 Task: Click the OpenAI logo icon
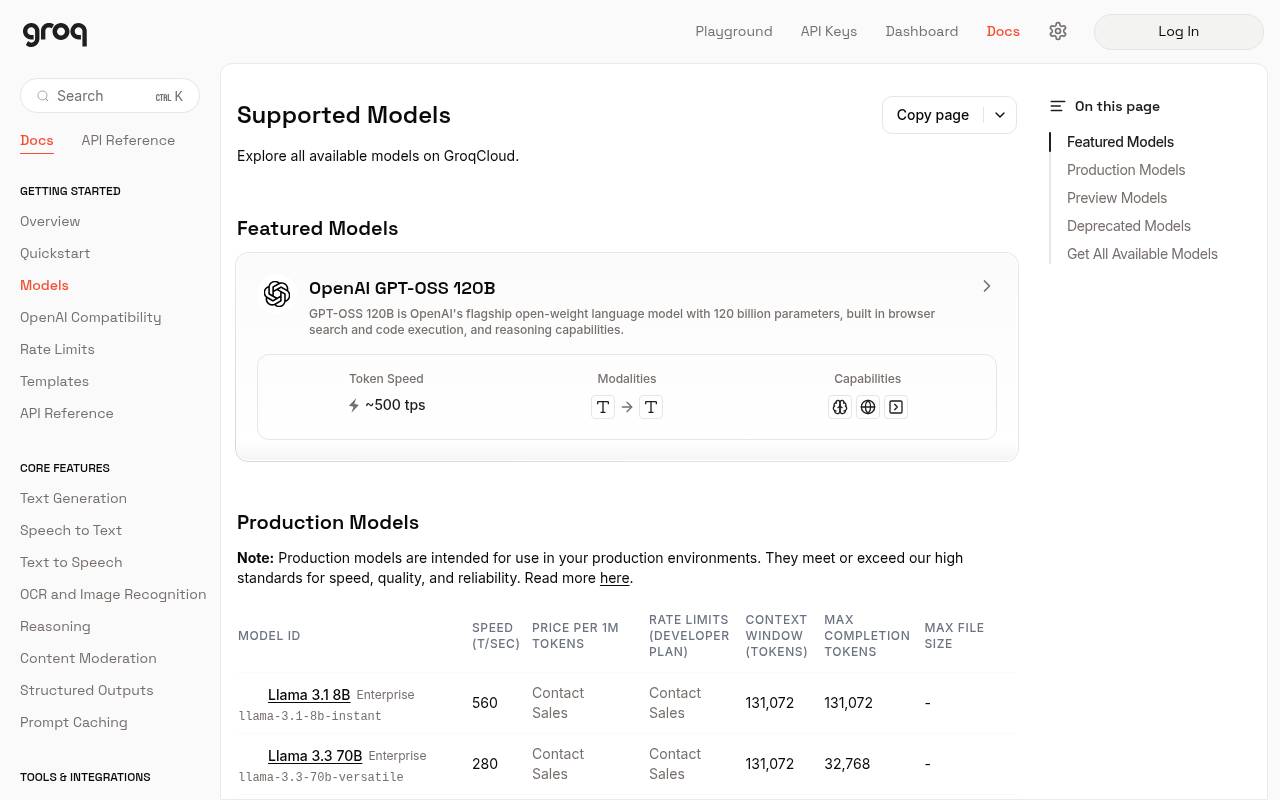[x=277, y=293]
